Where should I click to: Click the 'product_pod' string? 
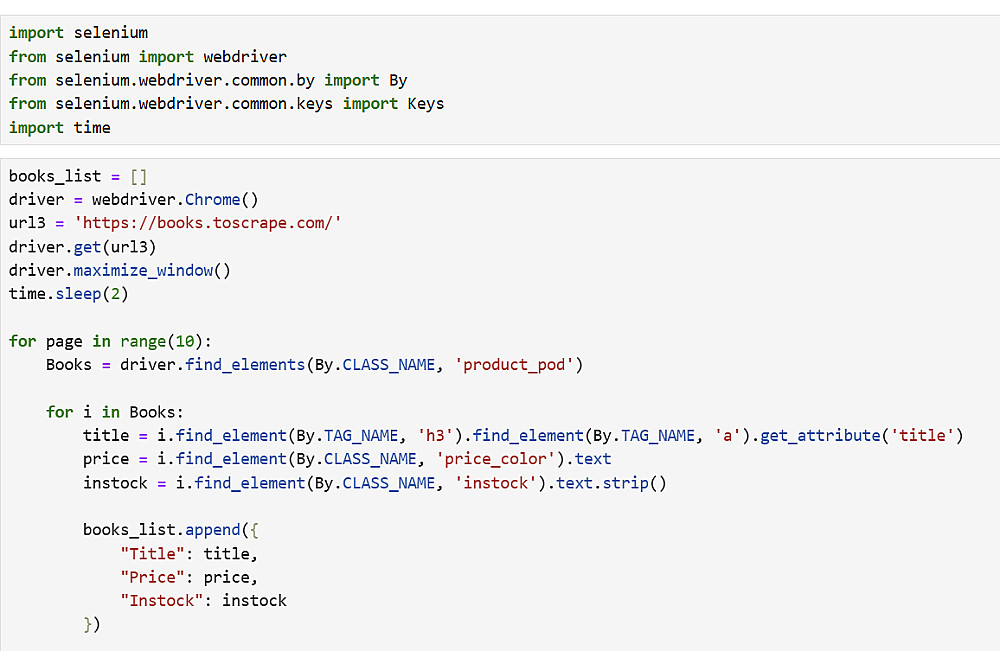[x=514, y=365]
